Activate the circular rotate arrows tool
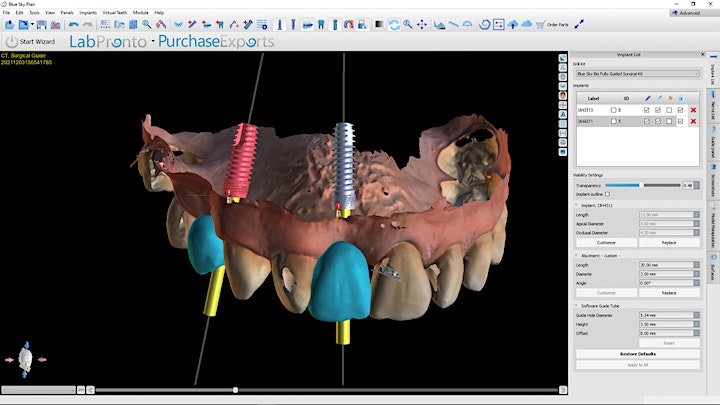720x405 pixels. click(394, 25)
